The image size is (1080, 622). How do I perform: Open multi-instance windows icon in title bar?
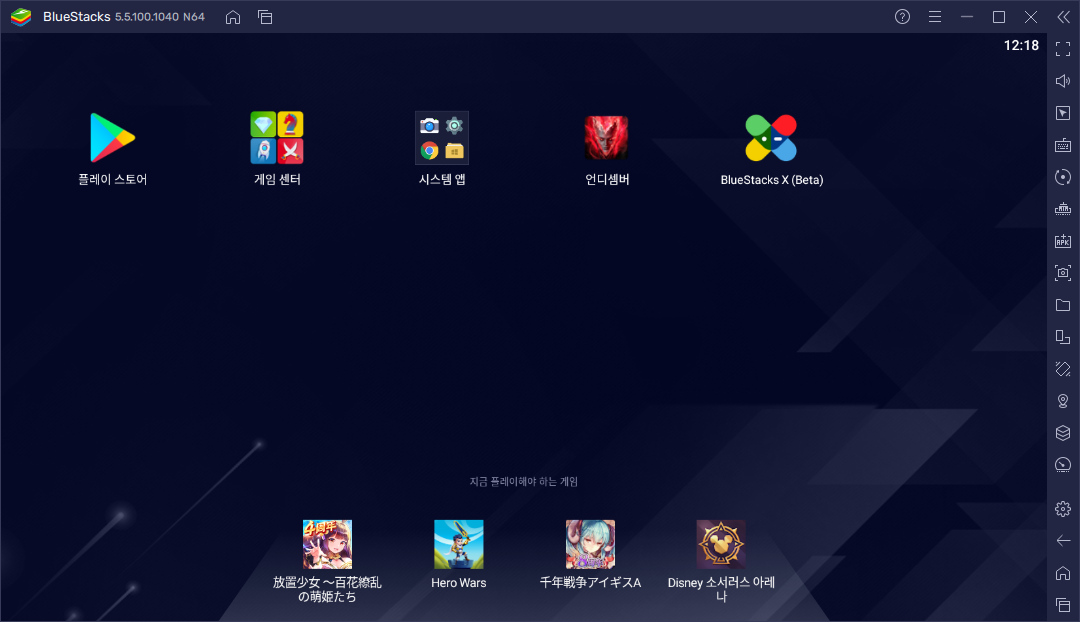265,17
